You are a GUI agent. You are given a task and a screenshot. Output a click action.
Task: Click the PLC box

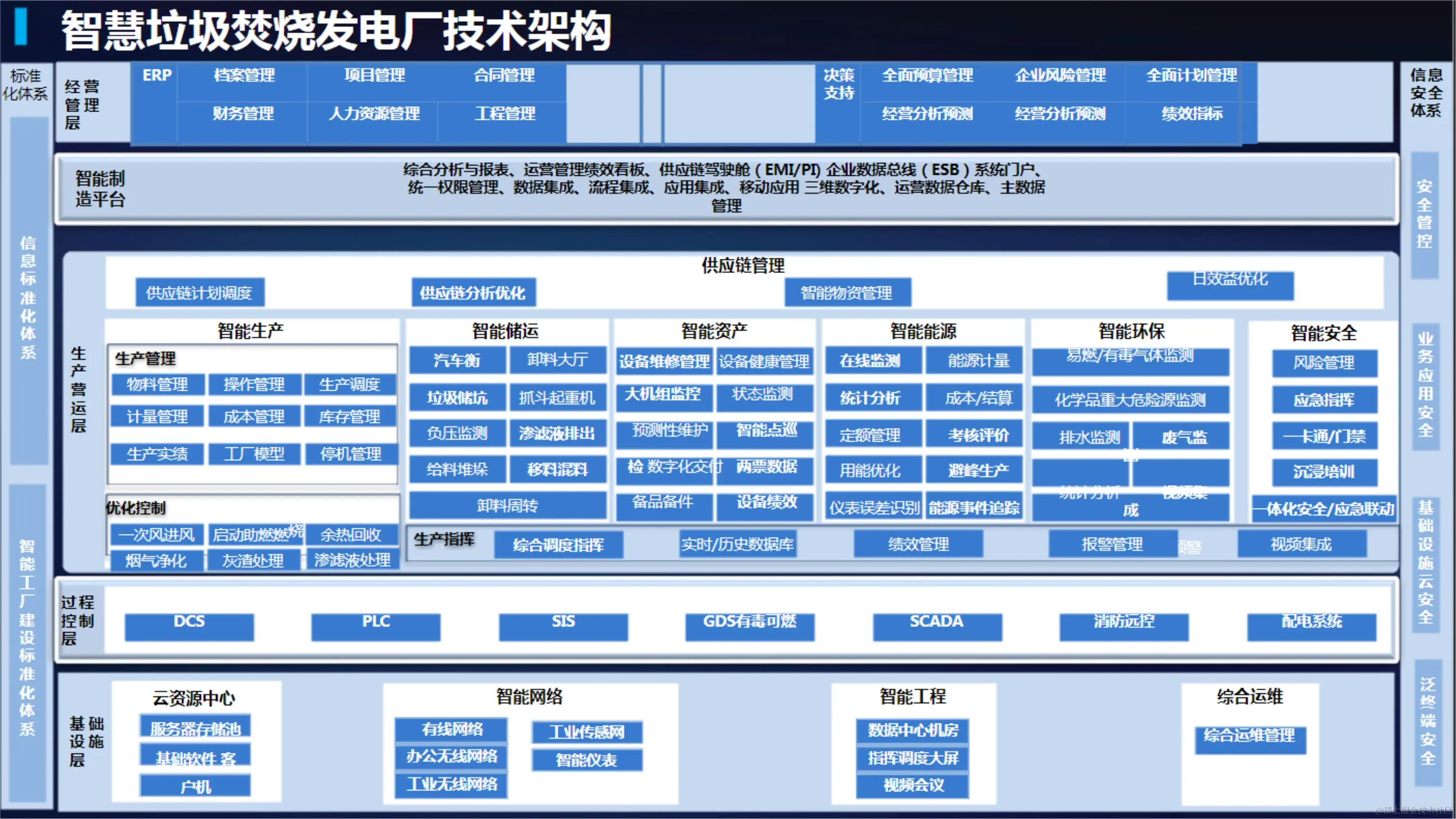[x=376, y=627]
